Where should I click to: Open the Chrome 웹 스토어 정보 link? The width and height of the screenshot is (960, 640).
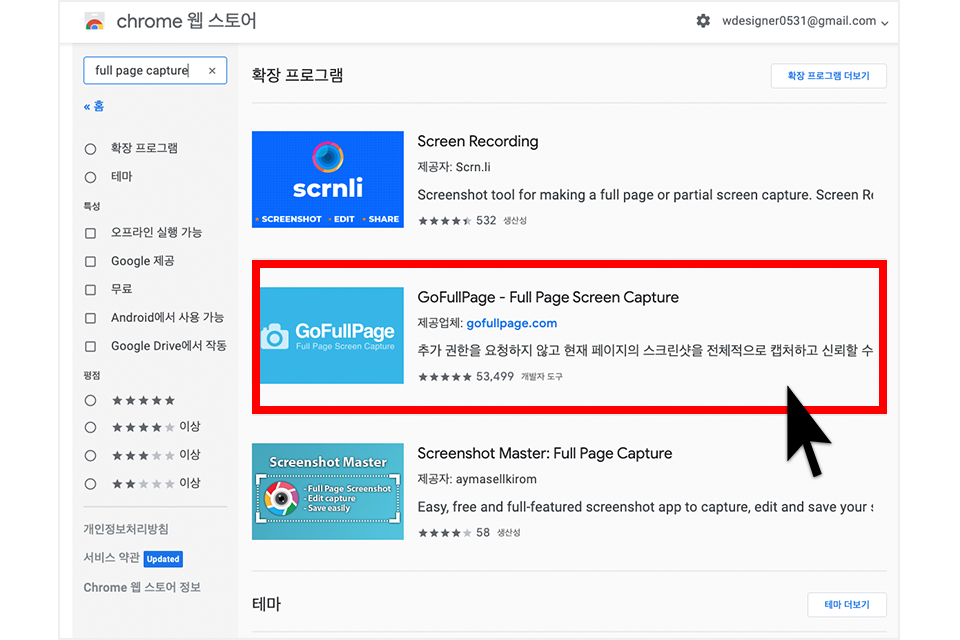pos(142,587)
